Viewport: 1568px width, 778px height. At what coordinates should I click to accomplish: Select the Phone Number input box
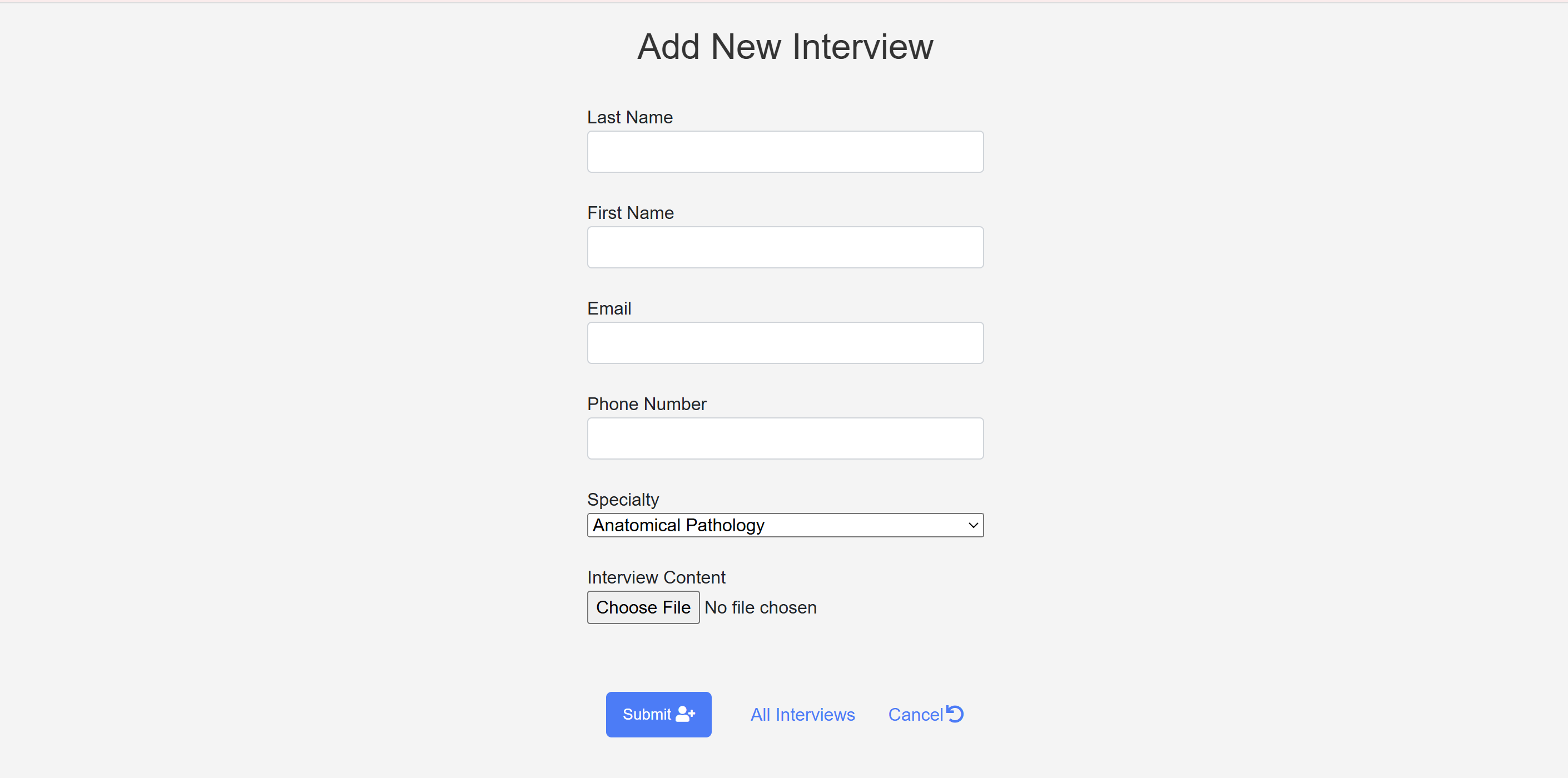pyautogui.click(x=785, y=438)
